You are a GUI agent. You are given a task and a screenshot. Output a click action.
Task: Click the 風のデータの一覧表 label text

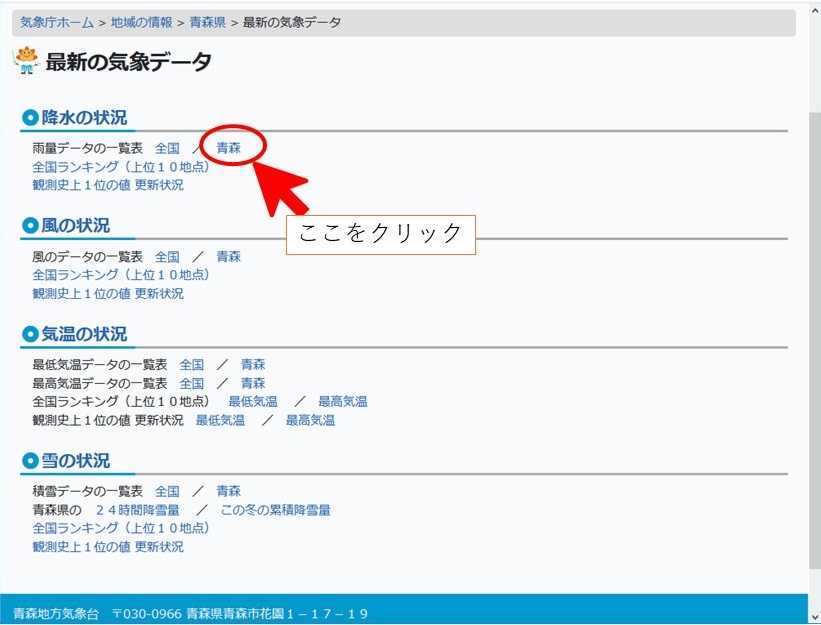pos(87,256)
